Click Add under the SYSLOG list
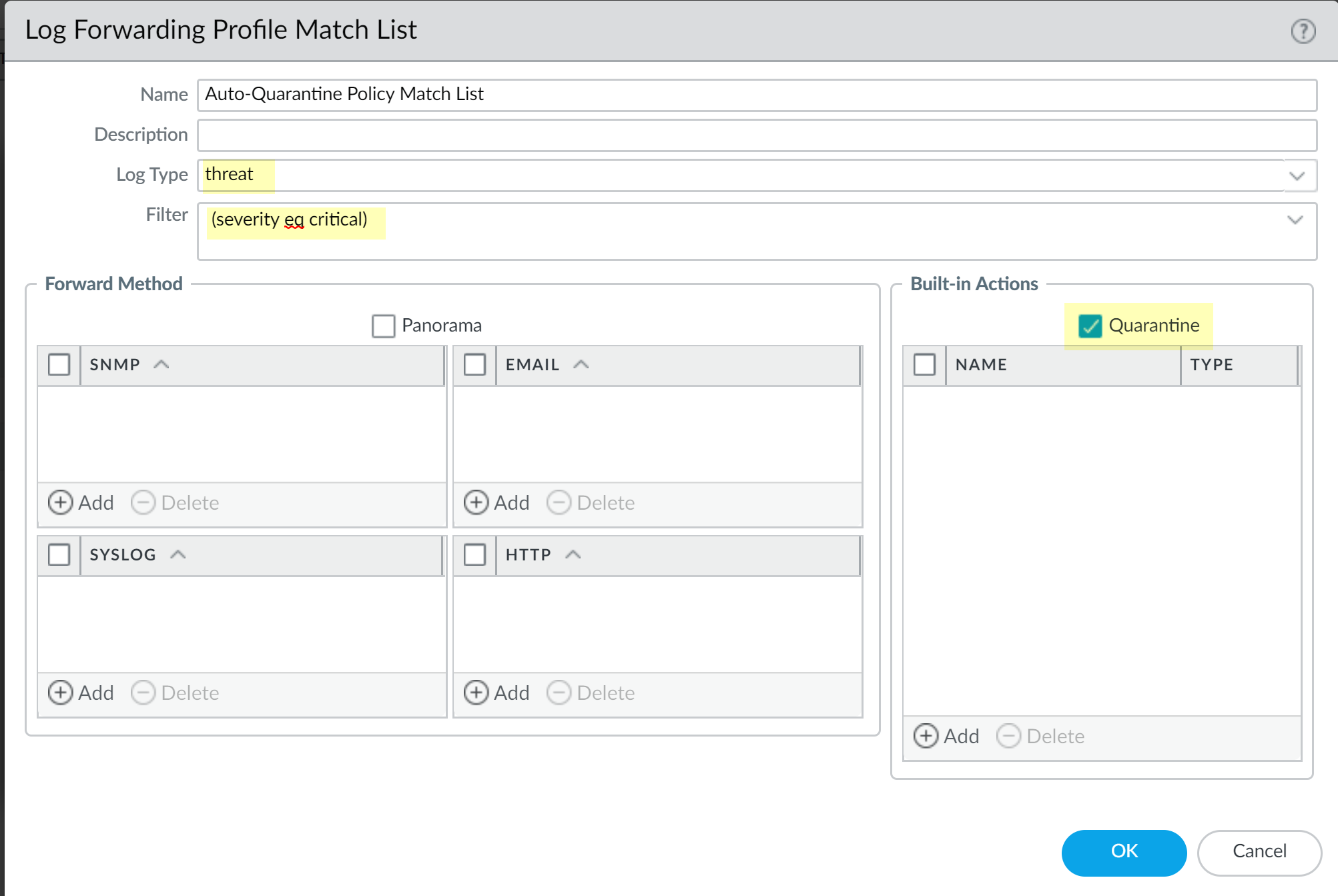This screenshot has height=896, width=1338. click(x=81, y=693)
